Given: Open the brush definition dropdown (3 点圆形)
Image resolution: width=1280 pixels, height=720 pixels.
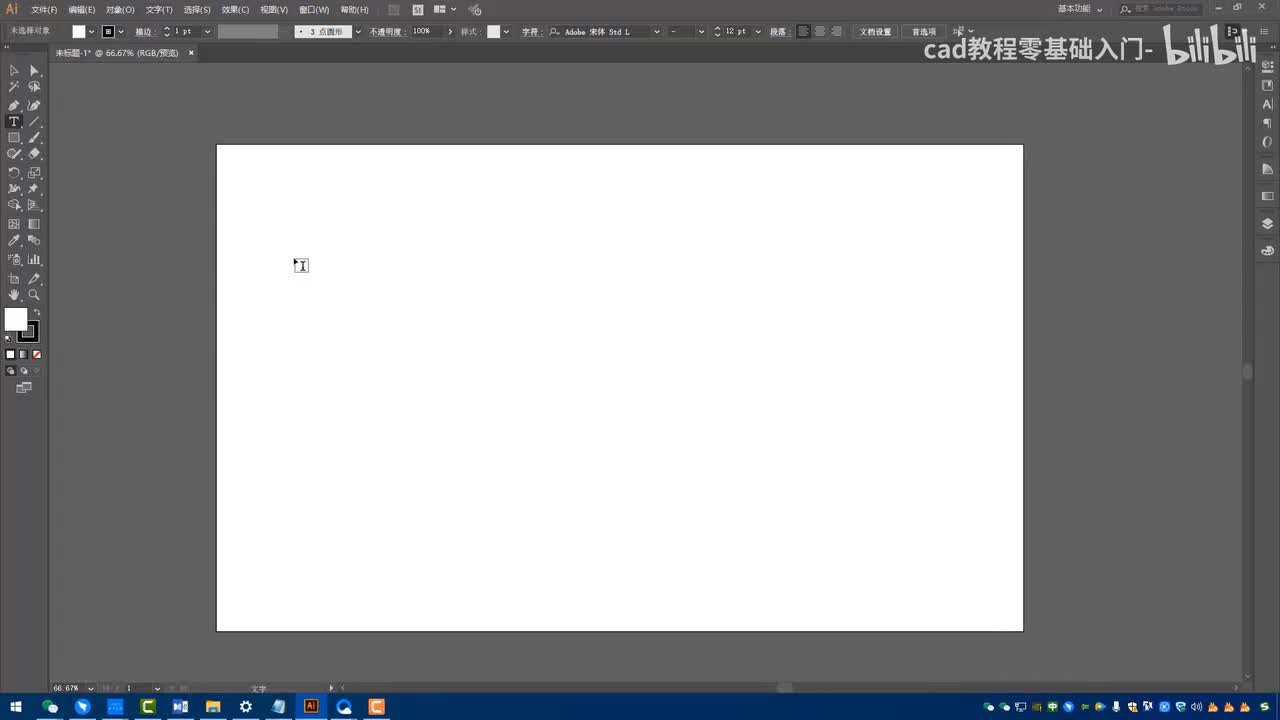Looking at the screenshot, I should click(x=359, y=32).
